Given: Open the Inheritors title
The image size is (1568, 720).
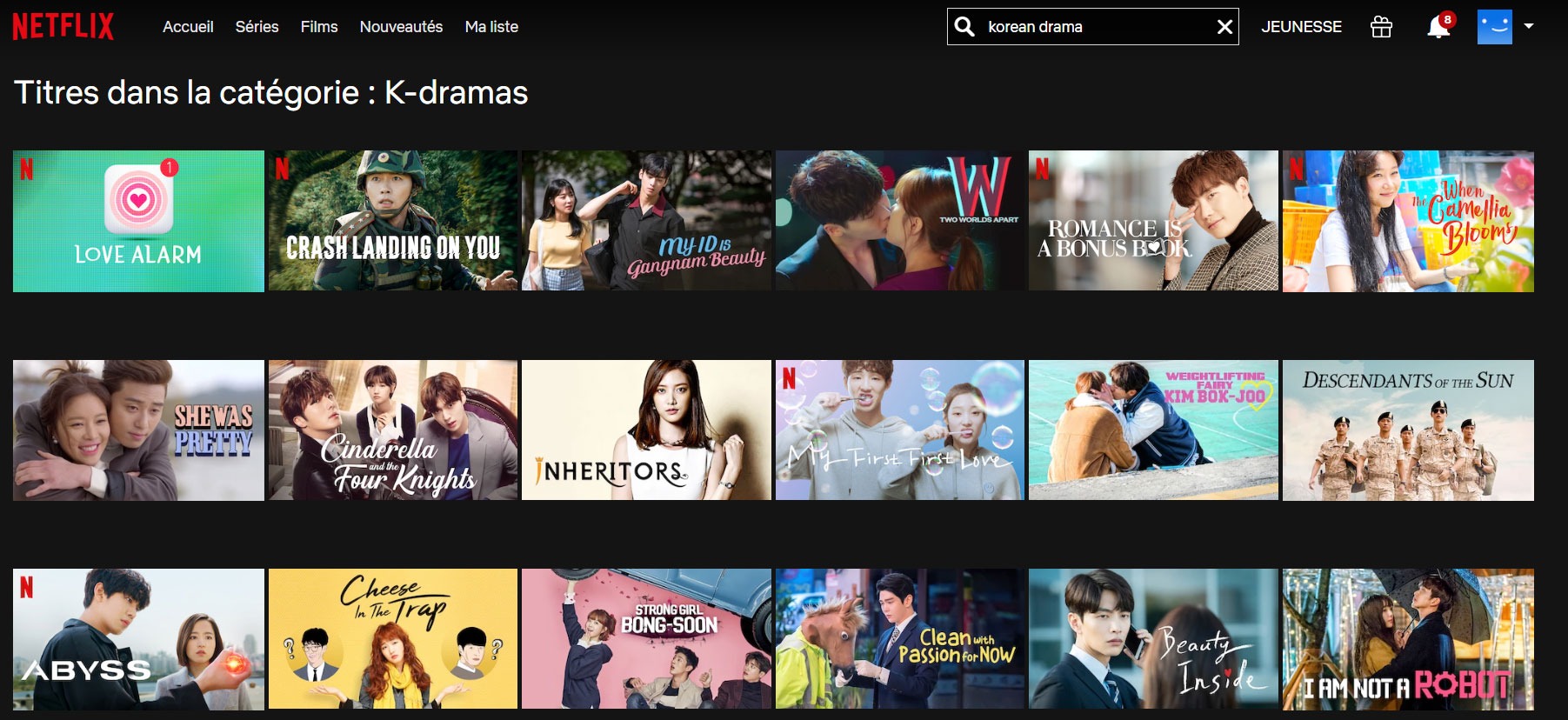Looking at the screenshot, I should (x=646, y=430).
